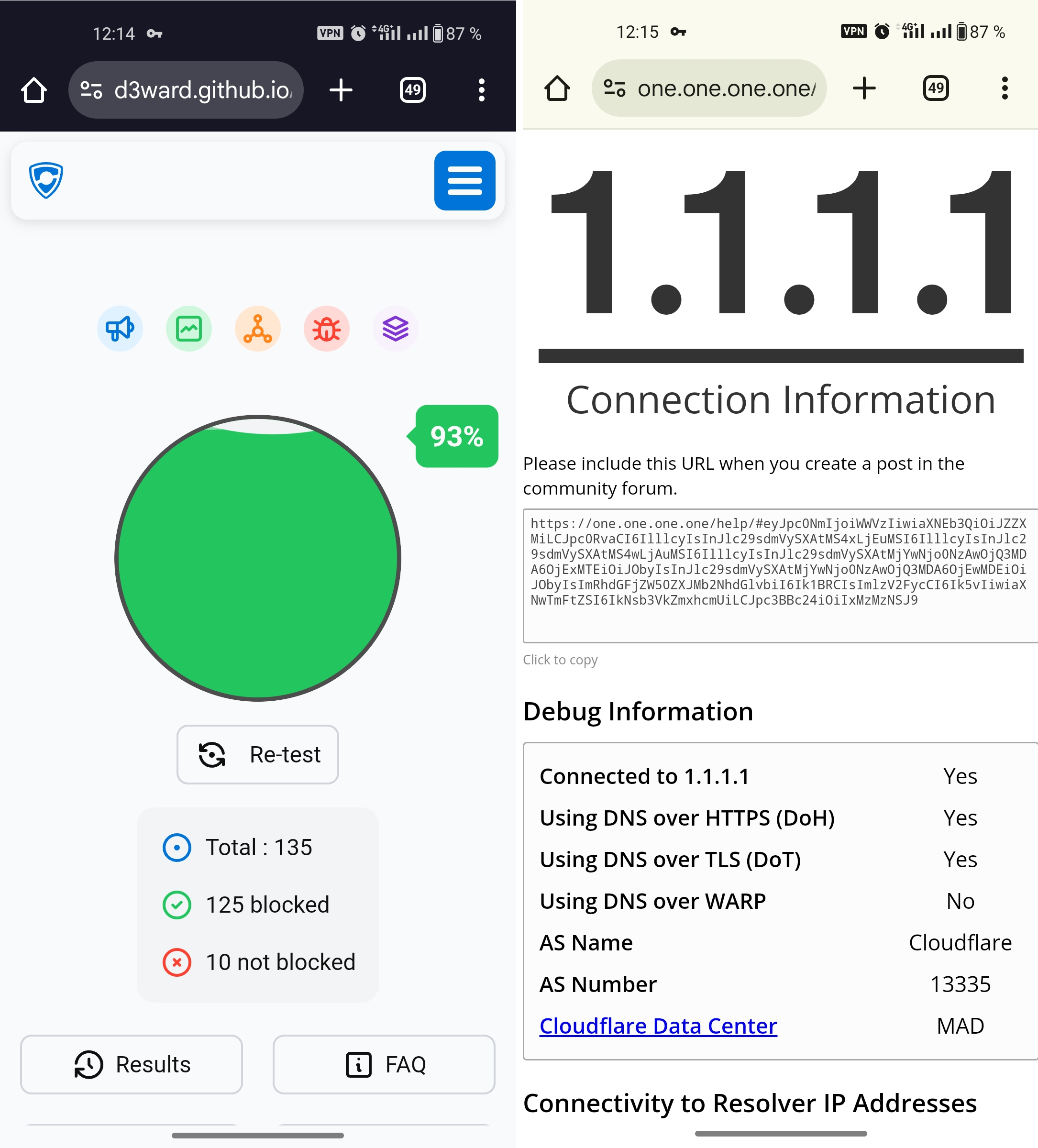Open three-dot menu in right browser
This screenshot has width=1038, height=1148.
(1005, 88)
